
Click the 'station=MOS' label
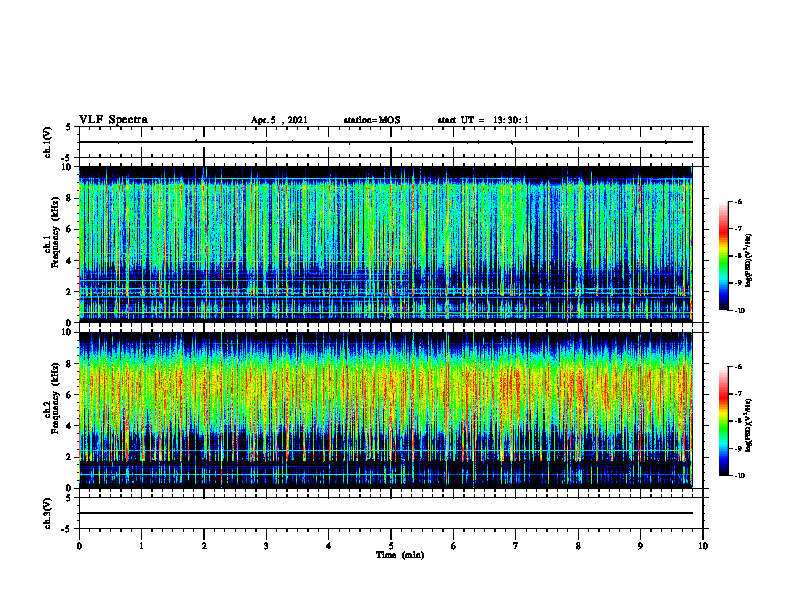click(372, 120)
